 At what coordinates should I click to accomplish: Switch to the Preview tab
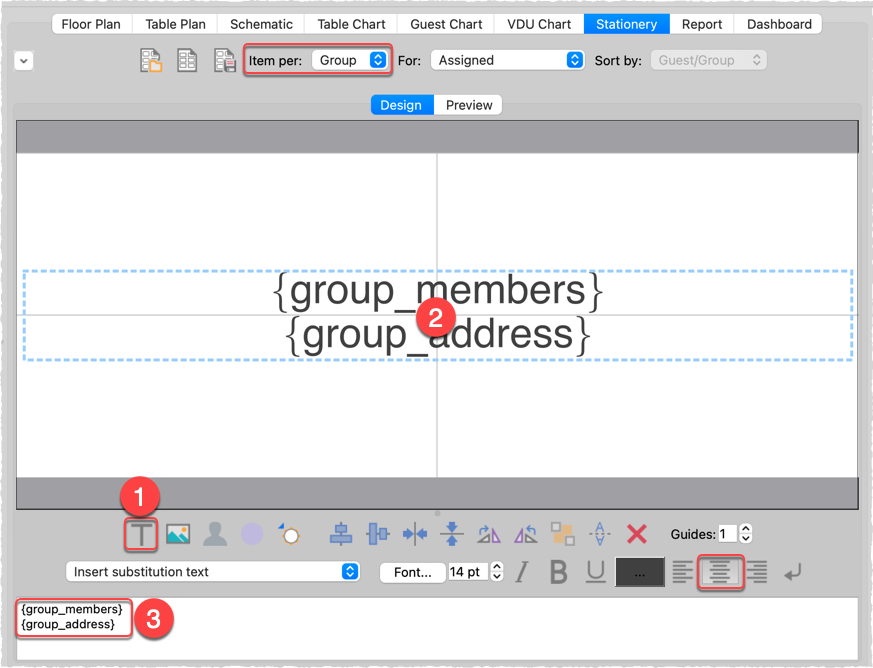(467, 104)
